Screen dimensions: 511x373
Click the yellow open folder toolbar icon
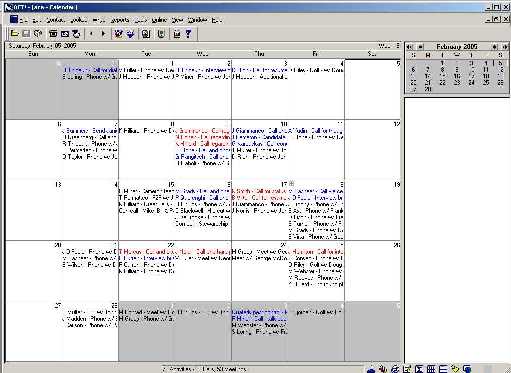point(14,33)
